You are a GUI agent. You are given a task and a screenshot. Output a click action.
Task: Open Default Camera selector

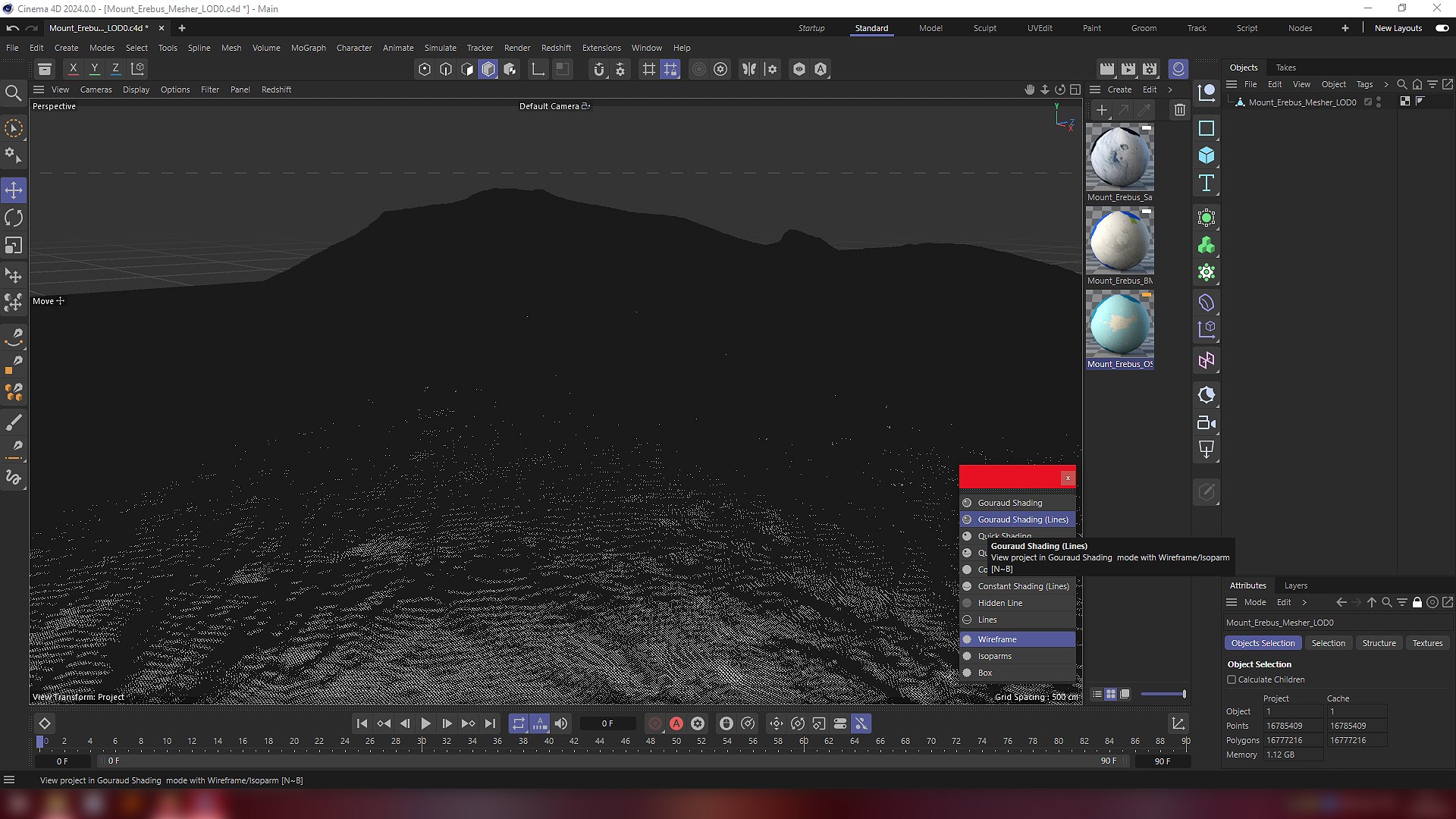(554, 106)
